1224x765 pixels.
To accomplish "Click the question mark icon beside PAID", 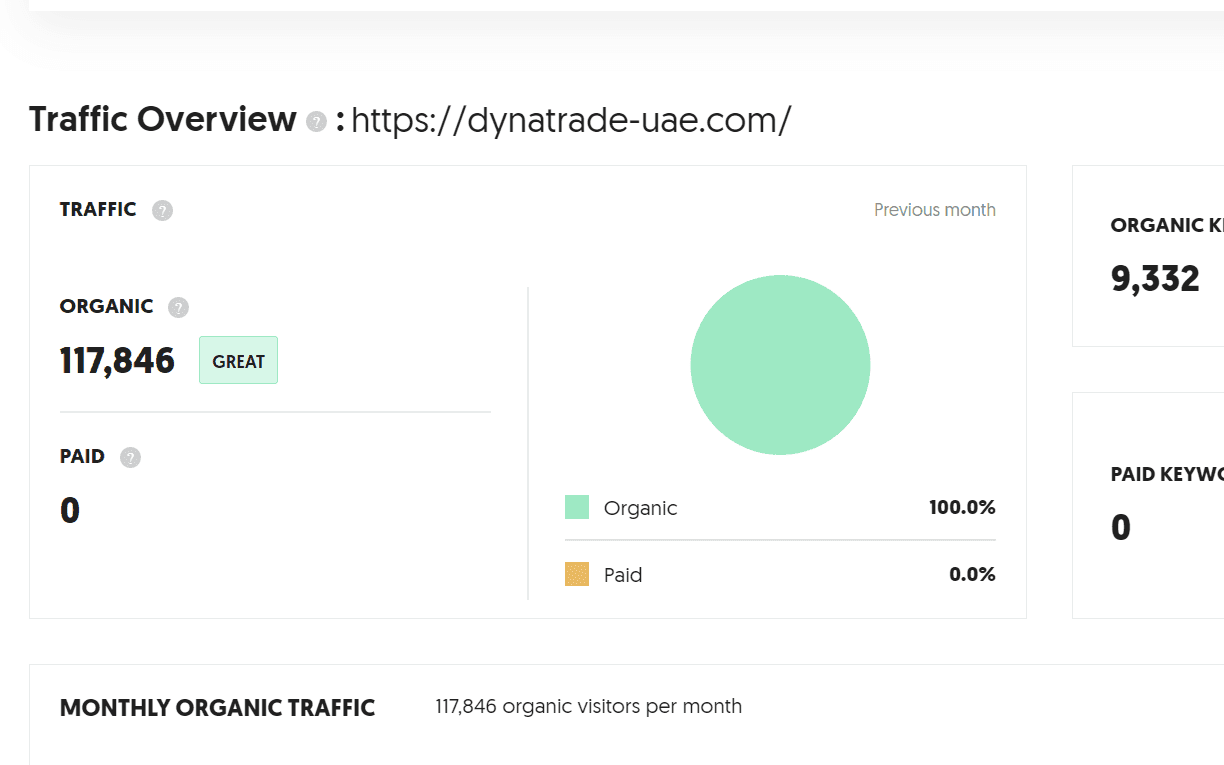I will (130, 457).
